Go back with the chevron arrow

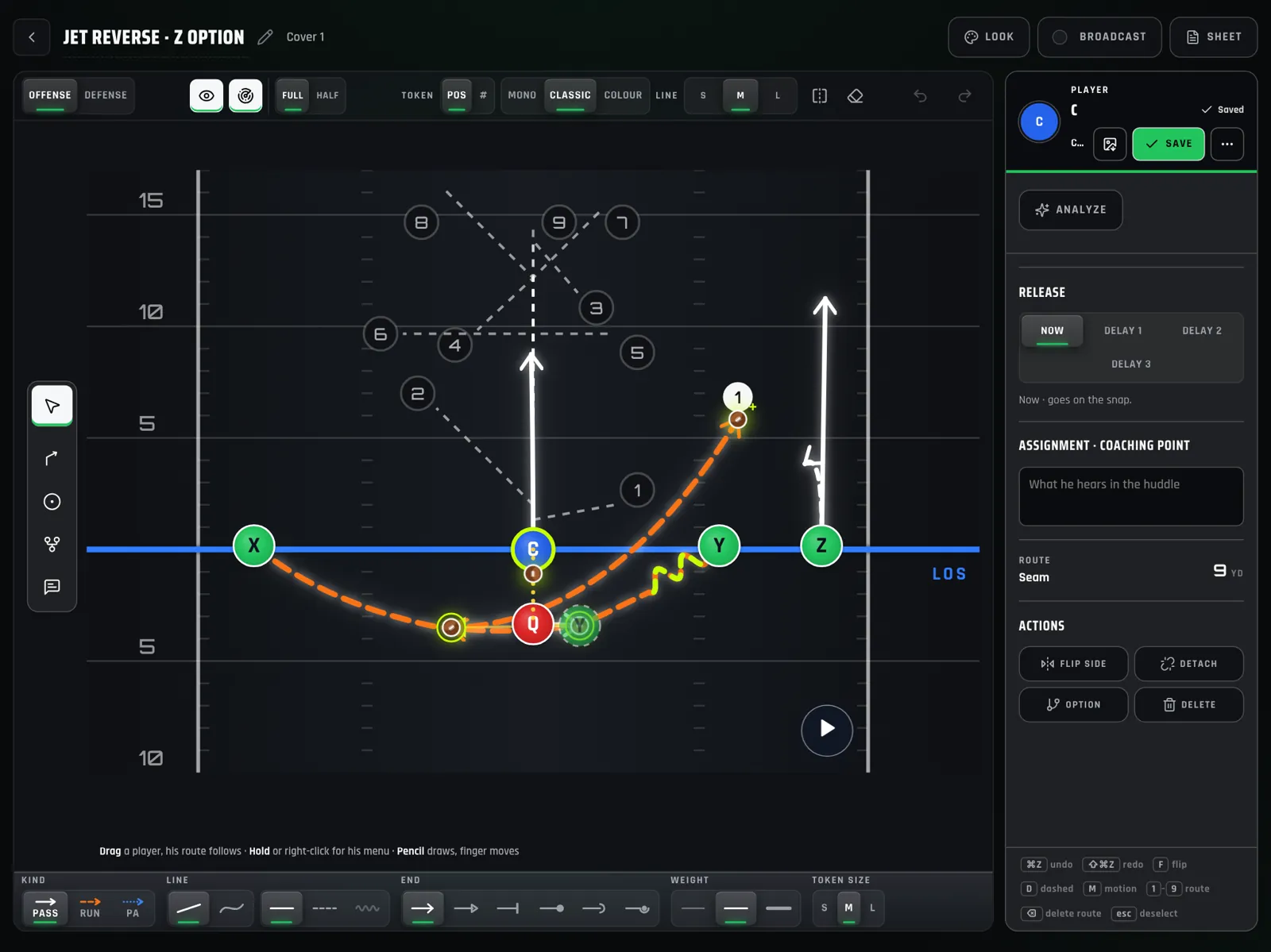[32, 37]
